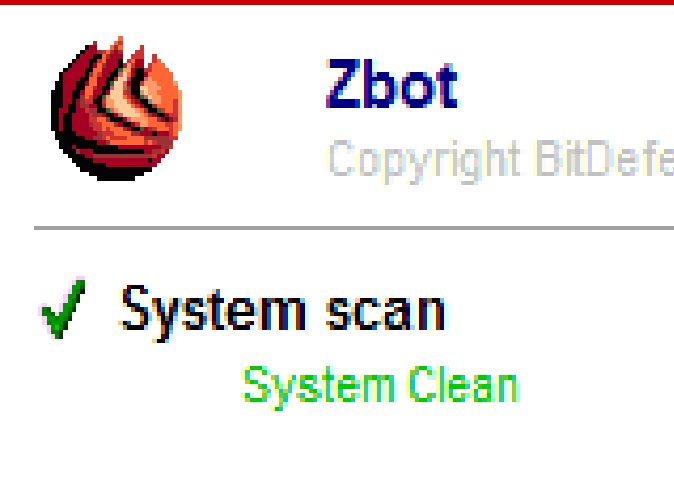674x503 pixels.
Task: Click the word scan in System scan
Action: tap(386, 313)
